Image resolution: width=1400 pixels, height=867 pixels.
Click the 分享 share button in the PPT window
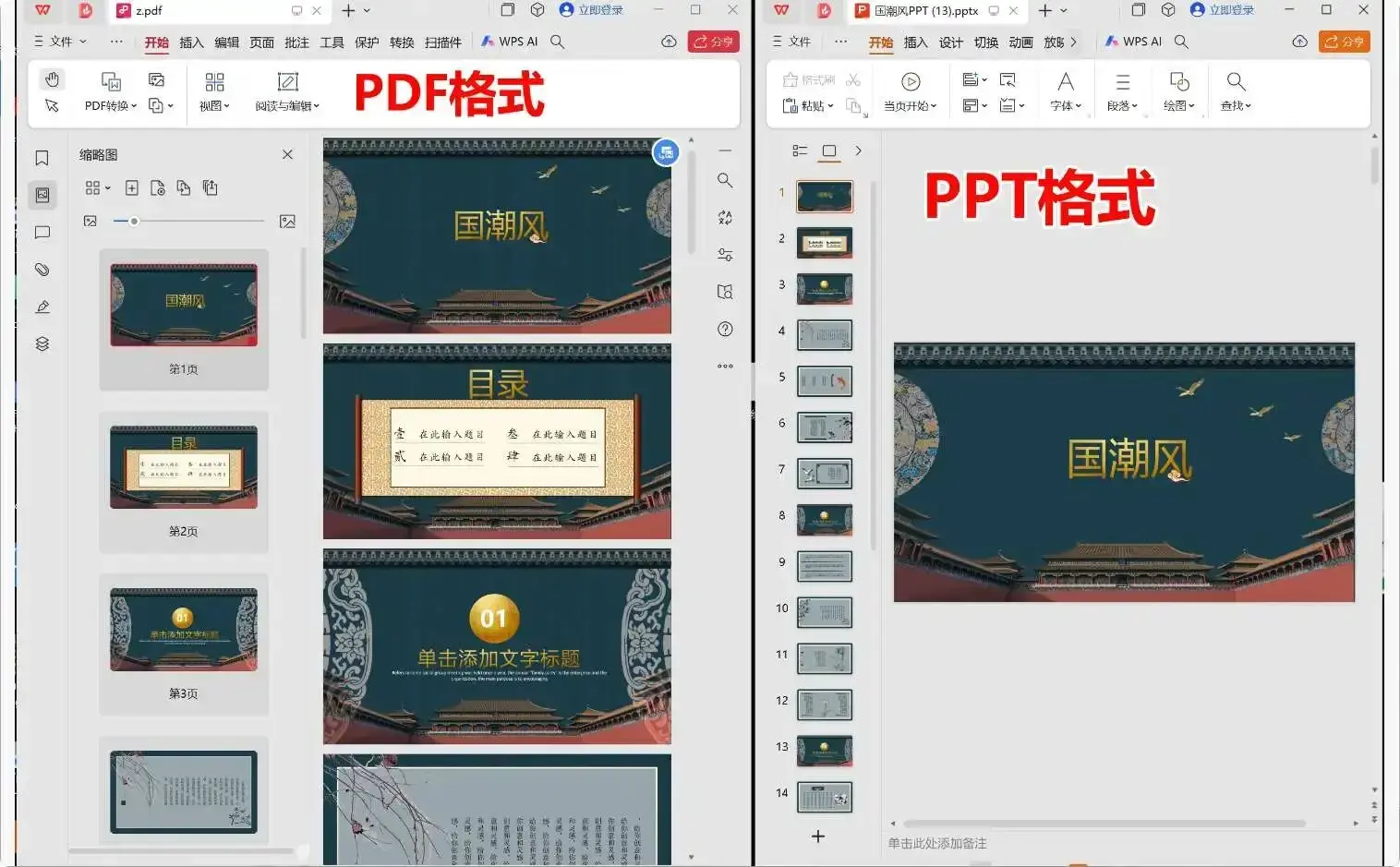(1345, 42)
